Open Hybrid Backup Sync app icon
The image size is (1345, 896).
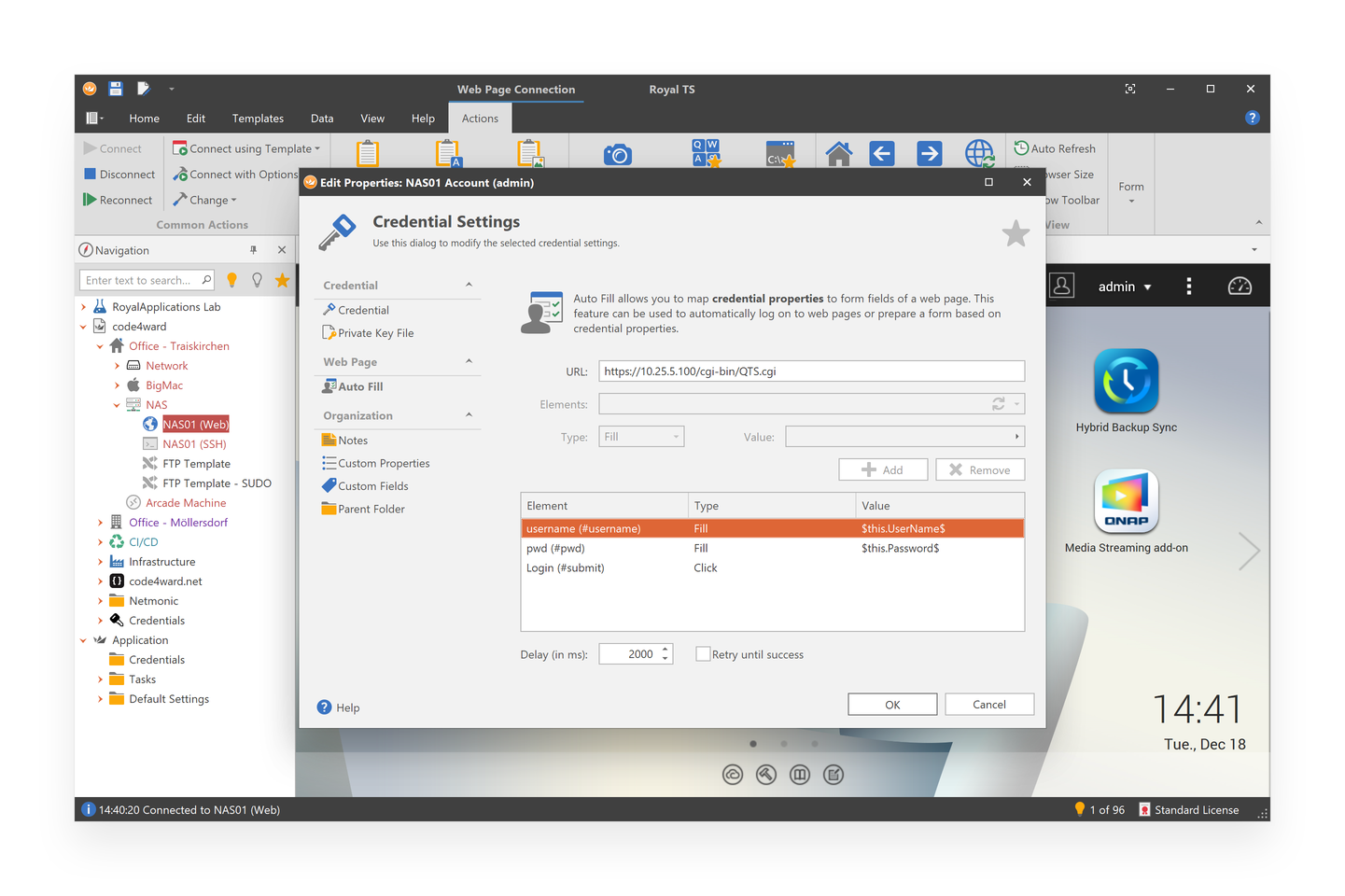click(1126, 381)
